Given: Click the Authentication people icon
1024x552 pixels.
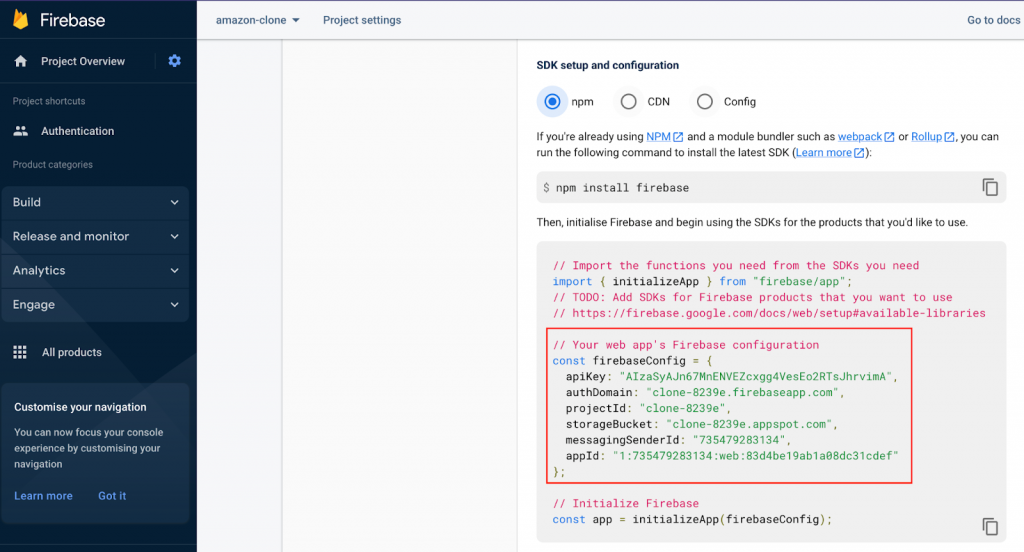Looking at the screenshot, I should pos(21,131).
